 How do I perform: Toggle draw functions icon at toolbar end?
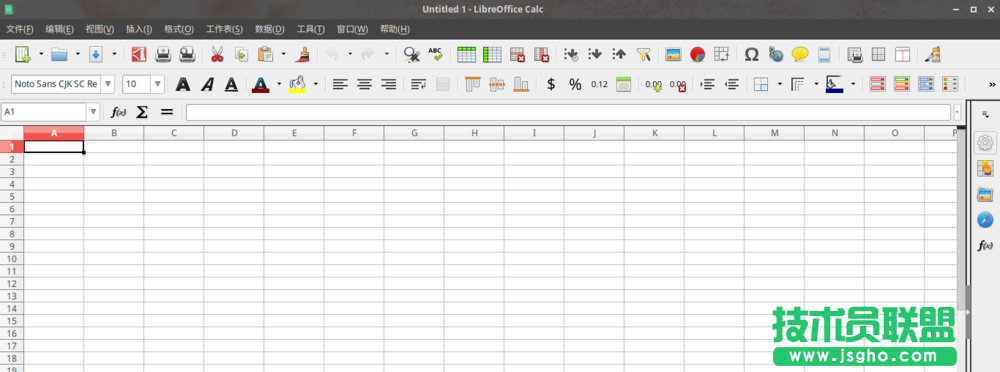932,54
